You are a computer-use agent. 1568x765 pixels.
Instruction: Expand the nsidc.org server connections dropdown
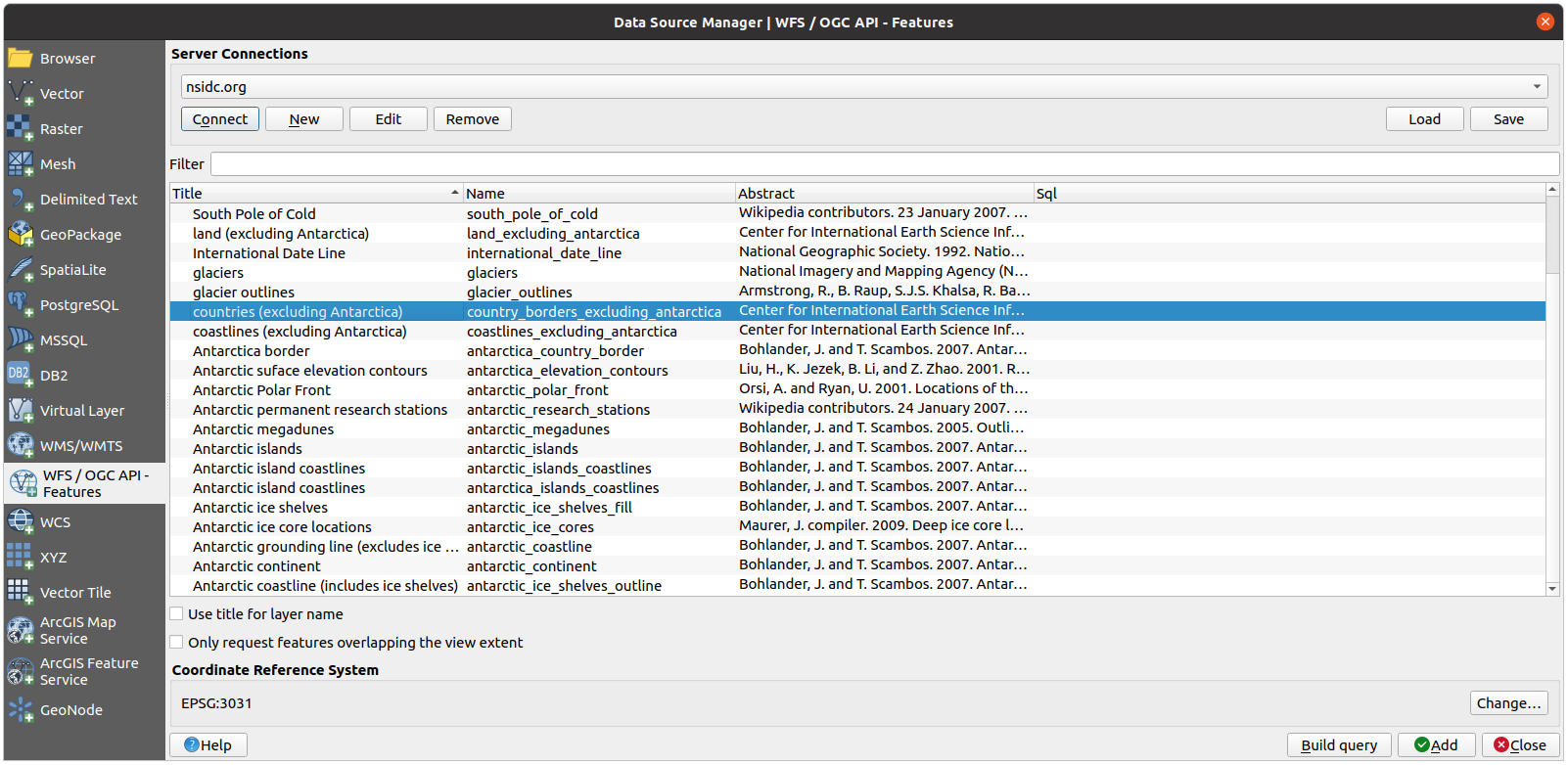click(1537, 87)
